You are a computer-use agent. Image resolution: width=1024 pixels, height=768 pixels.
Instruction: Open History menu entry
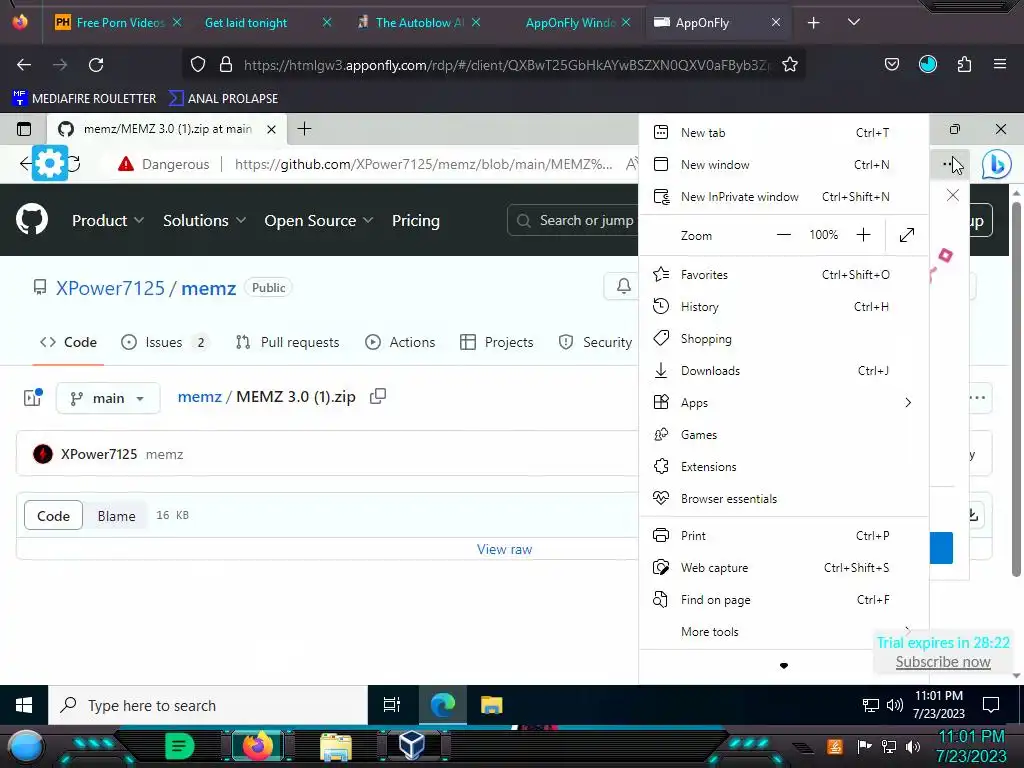point(784,307)
